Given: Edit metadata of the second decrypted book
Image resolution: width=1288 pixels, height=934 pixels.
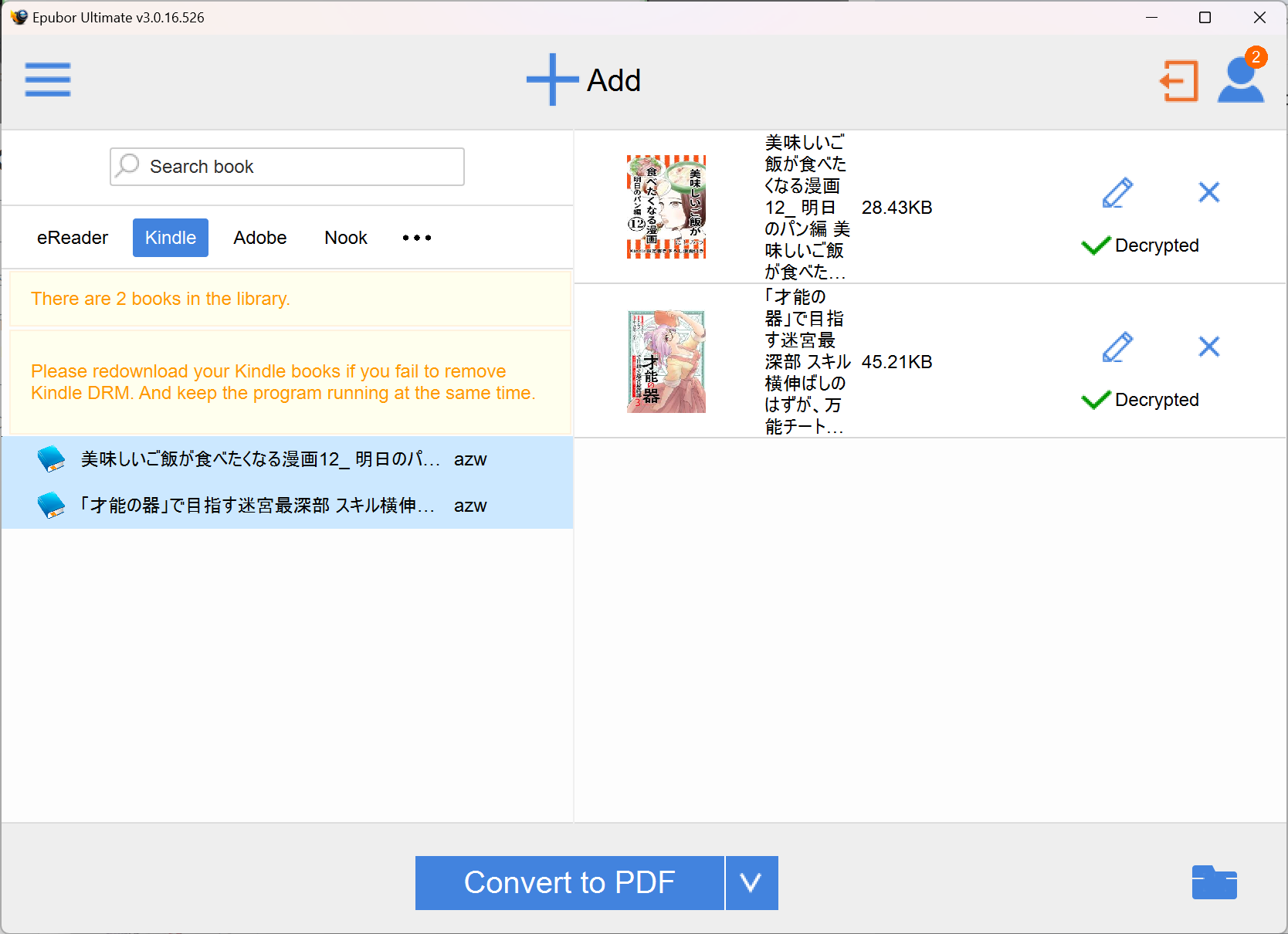Looking at the screenshot, I should (x=1117, y=347).
